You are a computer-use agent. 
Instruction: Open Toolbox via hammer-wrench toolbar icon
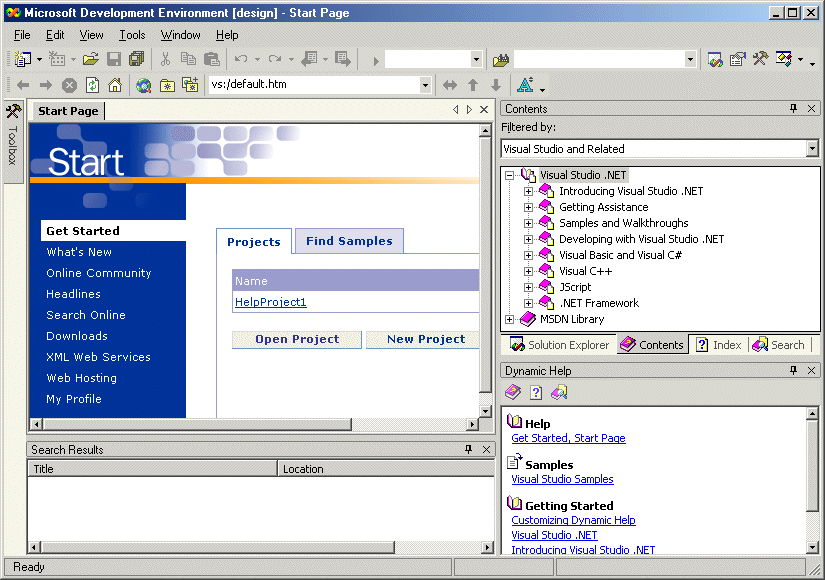tap(760, 59)
